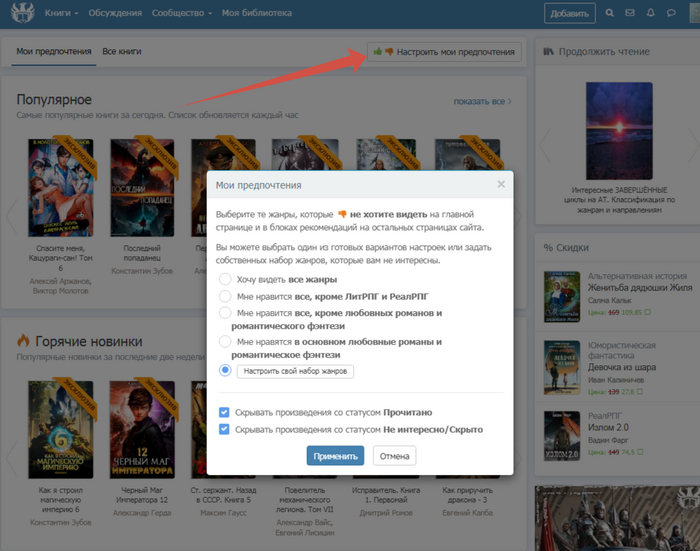Click the Продолжить чтение heading
Viewport: 700px width, 551px height.
click(x=596, y=51)
